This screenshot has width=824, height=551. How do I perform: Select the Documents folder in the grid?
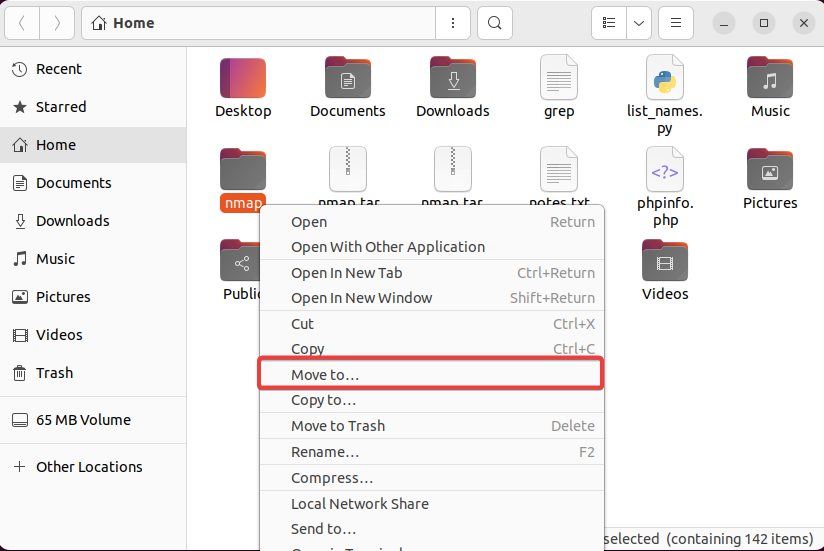pyautogui.click(x=347, y=88)
